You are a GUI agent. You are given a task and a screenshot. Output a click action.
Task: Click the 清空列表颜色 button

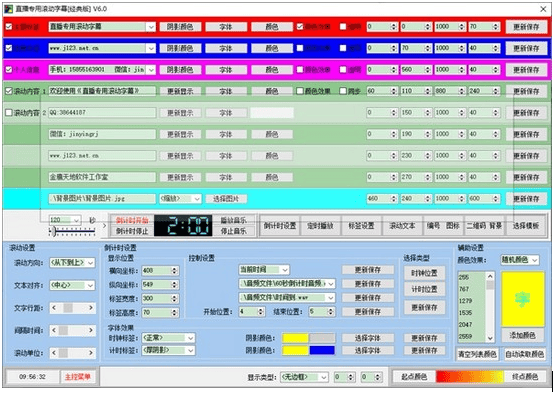[477, 354]
